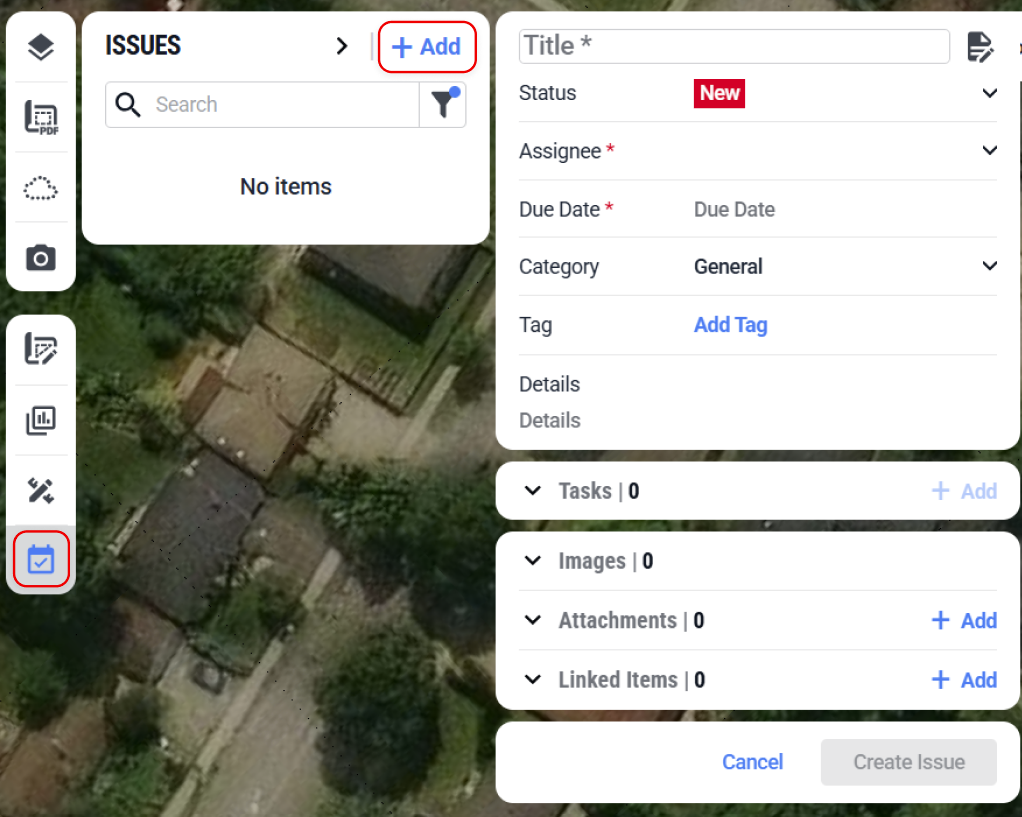
Task: Click the New status badge
Action: [719, 93]
